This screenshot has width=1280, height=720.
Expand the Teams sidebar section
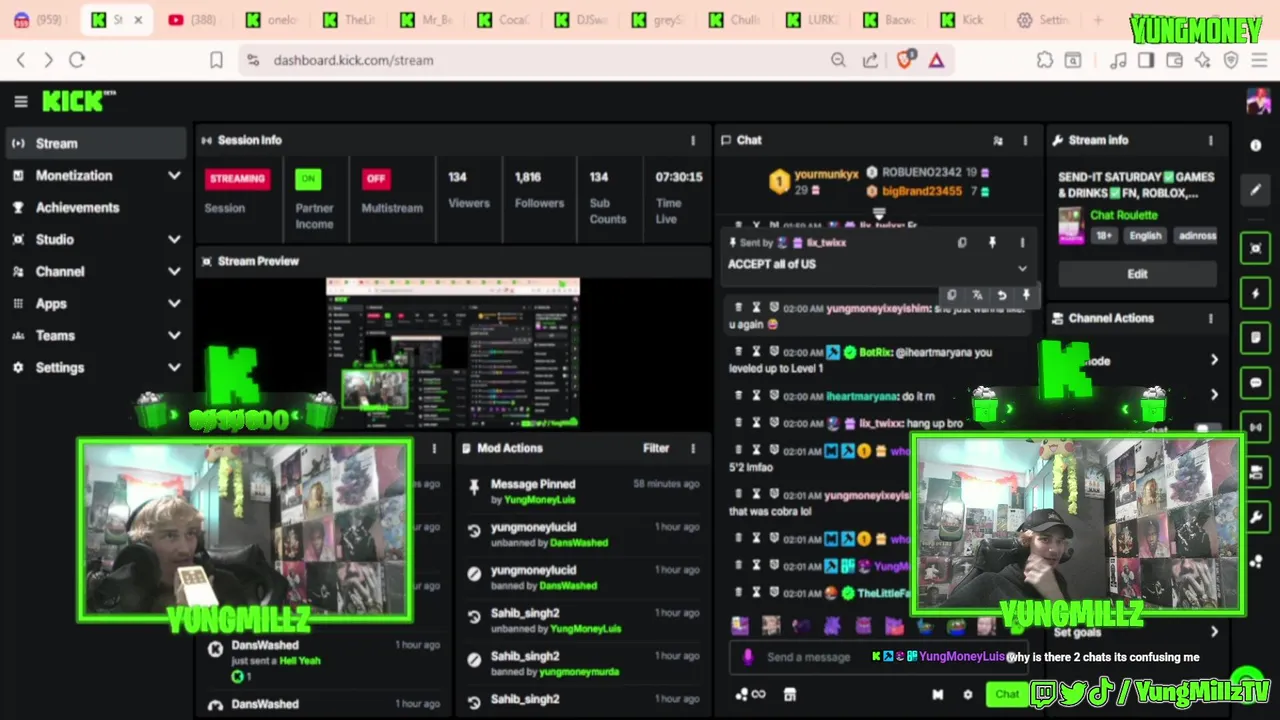(x=96, y=335)
